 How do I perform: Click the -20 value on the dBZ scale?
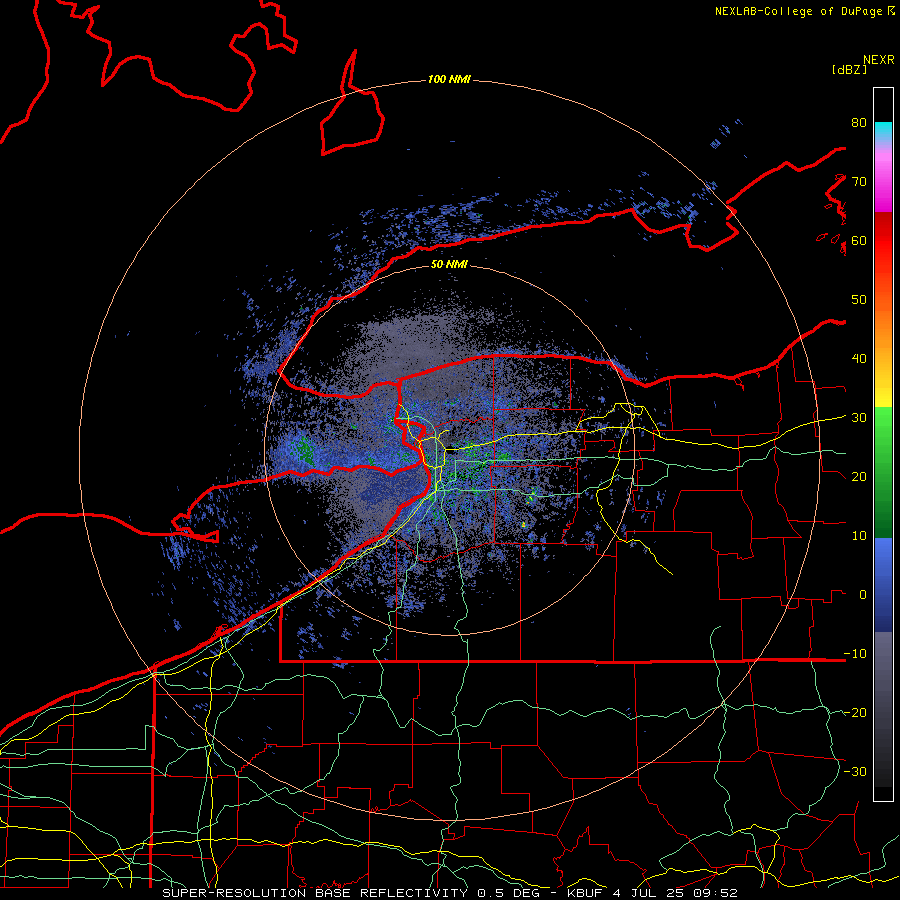(x=855, y=713)
